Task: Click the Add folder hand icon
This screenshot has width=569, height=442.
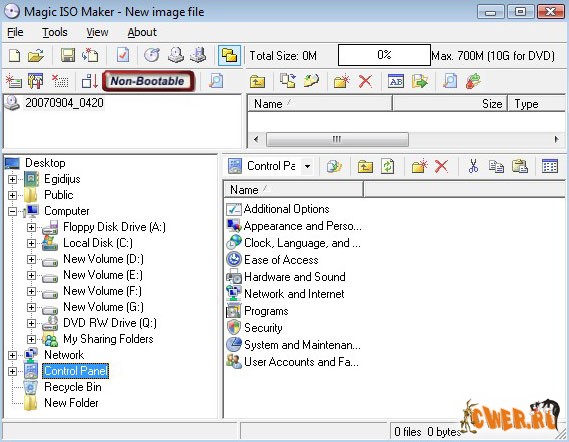Action: coord(311,81)
